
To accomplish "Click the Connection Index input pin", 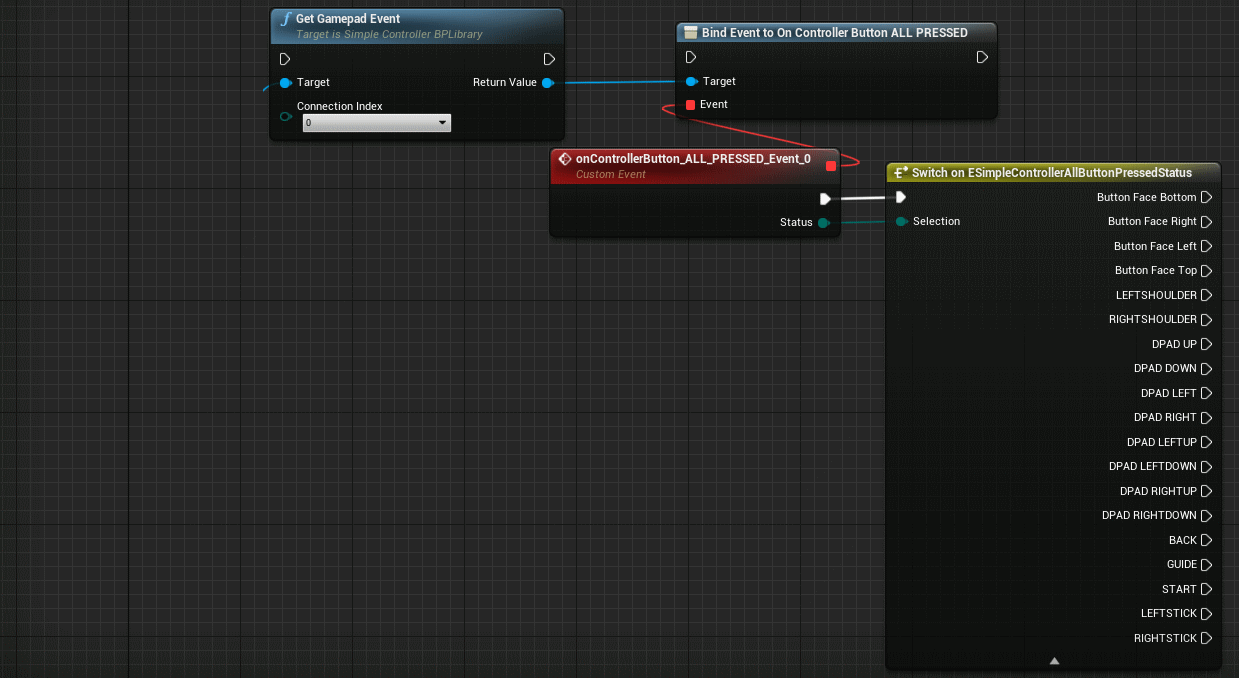I will tap(286, 116).
